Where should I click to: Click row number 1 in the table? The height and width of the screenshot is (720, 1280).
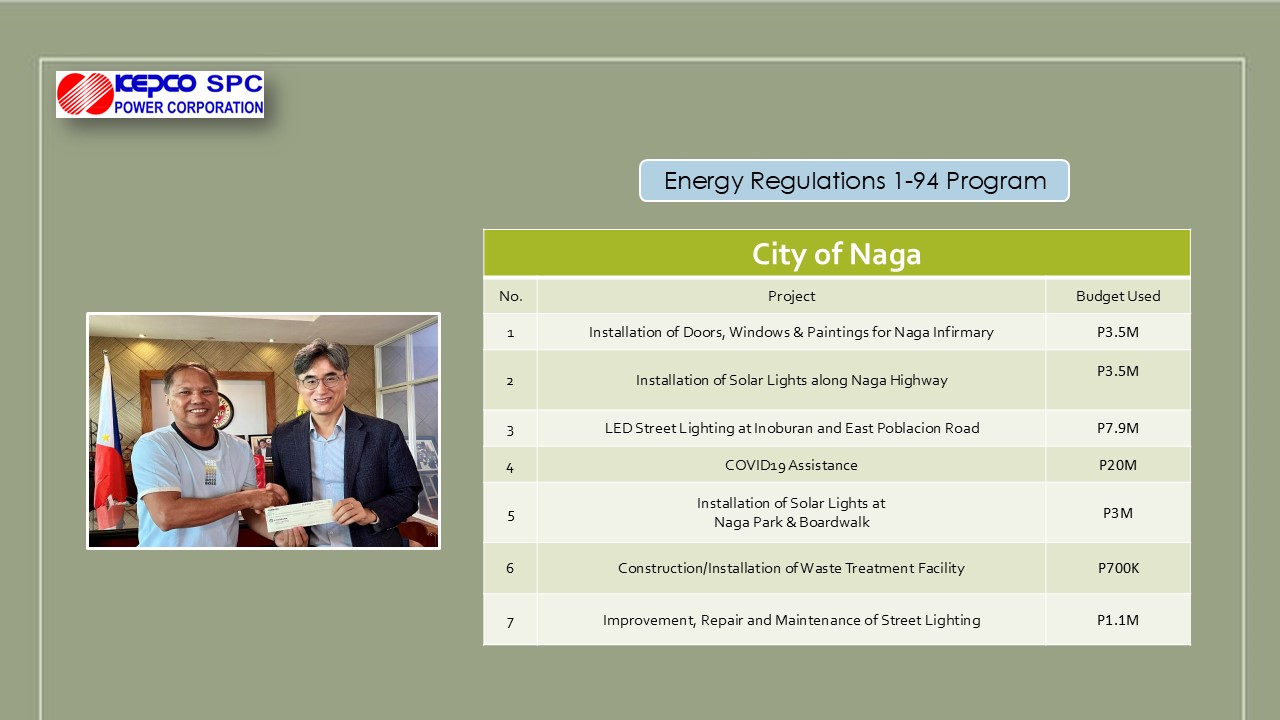pos(510,333)
